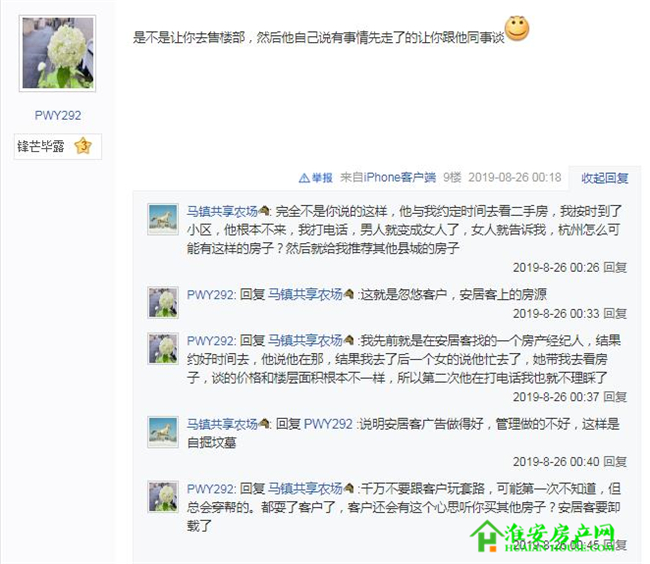Click the 锋芒毕露 level badge star icon

tap(83, 146)
